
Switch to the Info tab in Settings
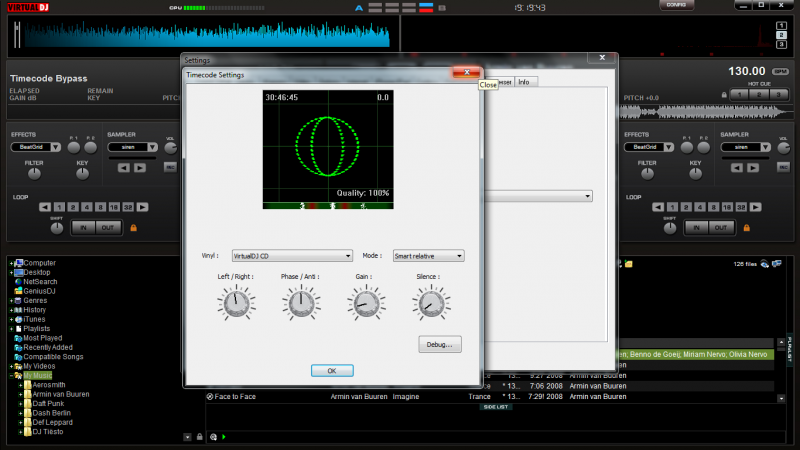click(x=523, y=82)
